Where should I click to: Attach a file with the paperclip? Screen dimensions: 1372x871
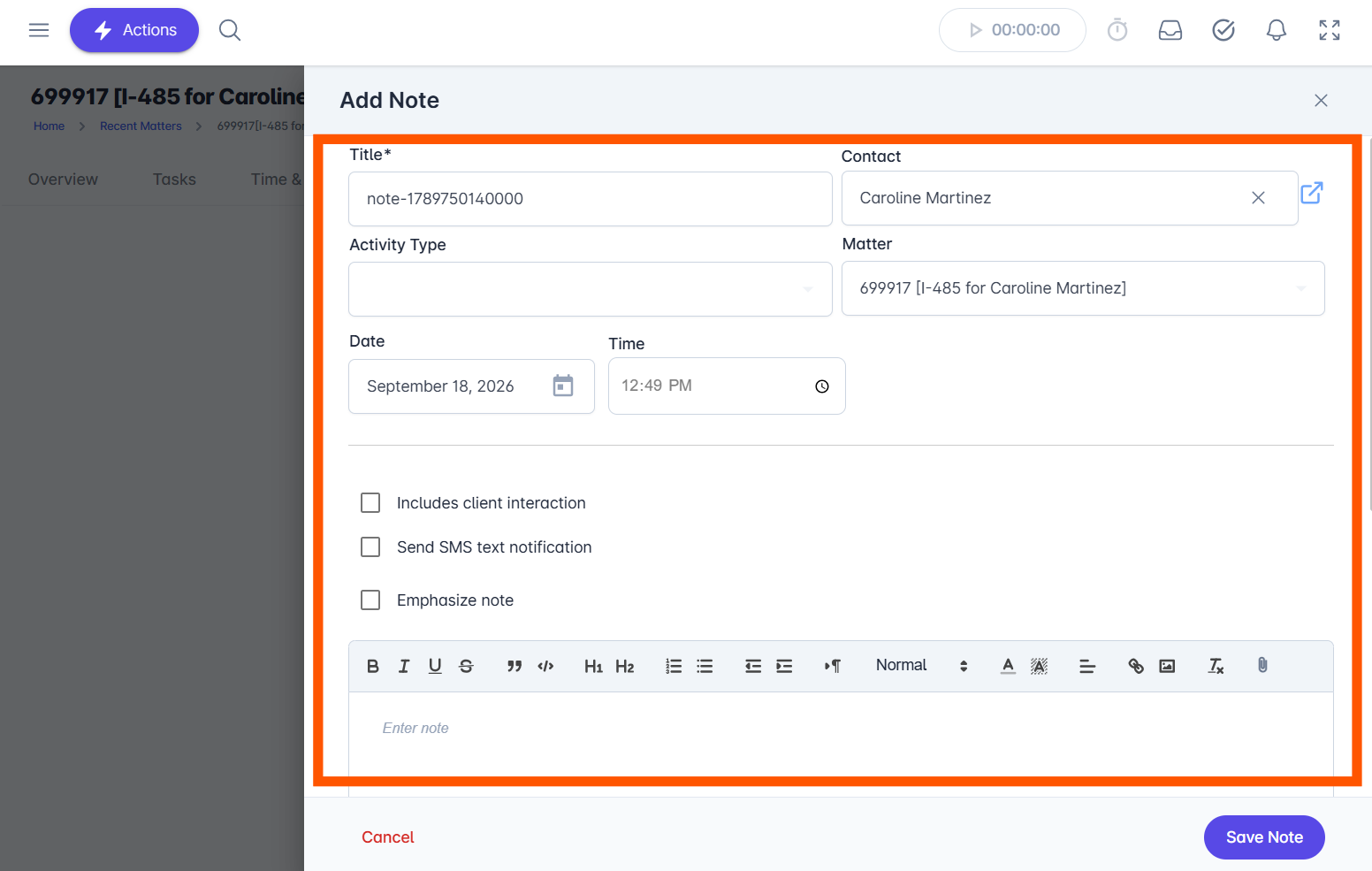point(1262,665)
